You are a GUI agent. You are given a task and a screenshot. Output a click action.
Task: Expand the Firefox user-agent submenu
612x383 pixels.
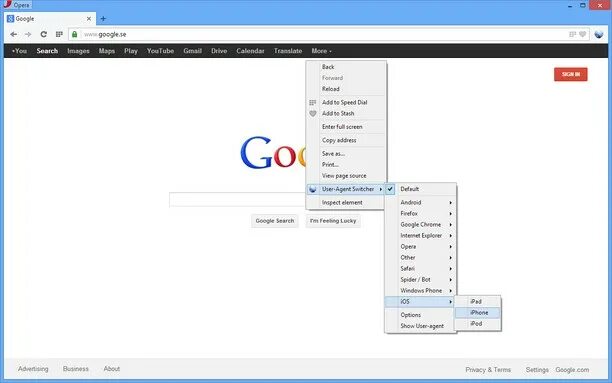[420, 214]
